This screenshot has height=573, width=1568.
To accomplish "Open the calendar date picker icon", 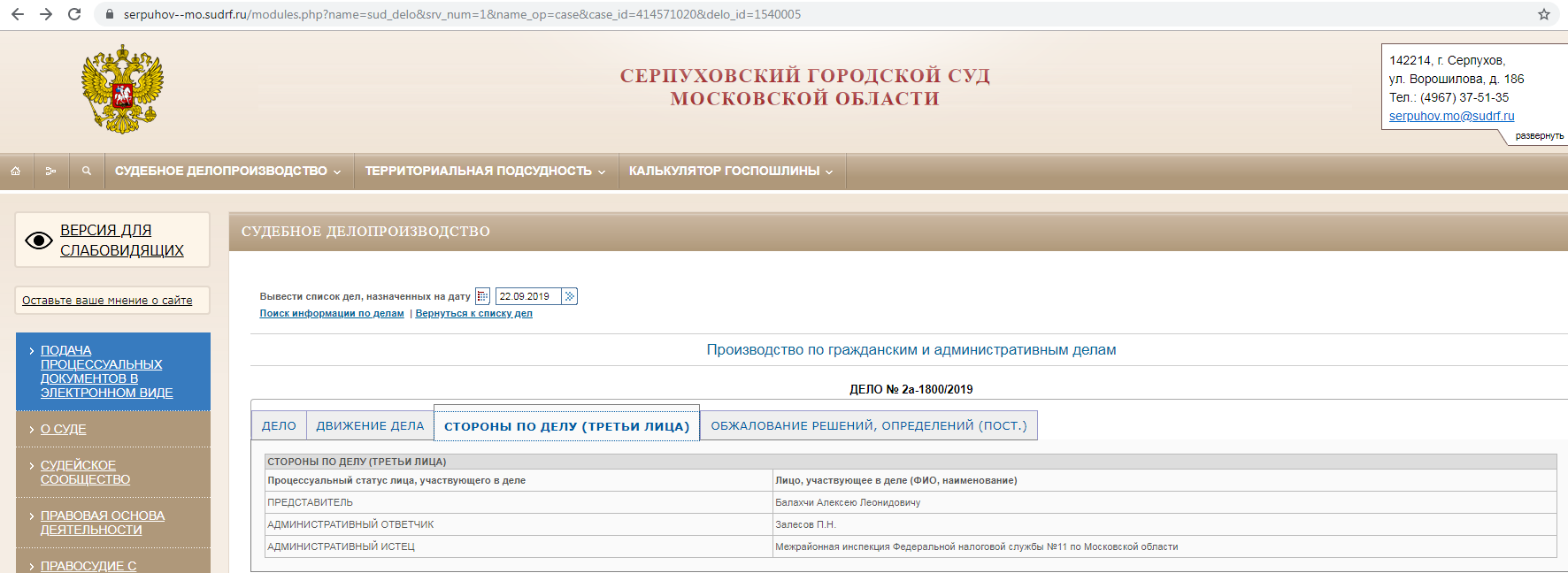I will click(482, 296).
